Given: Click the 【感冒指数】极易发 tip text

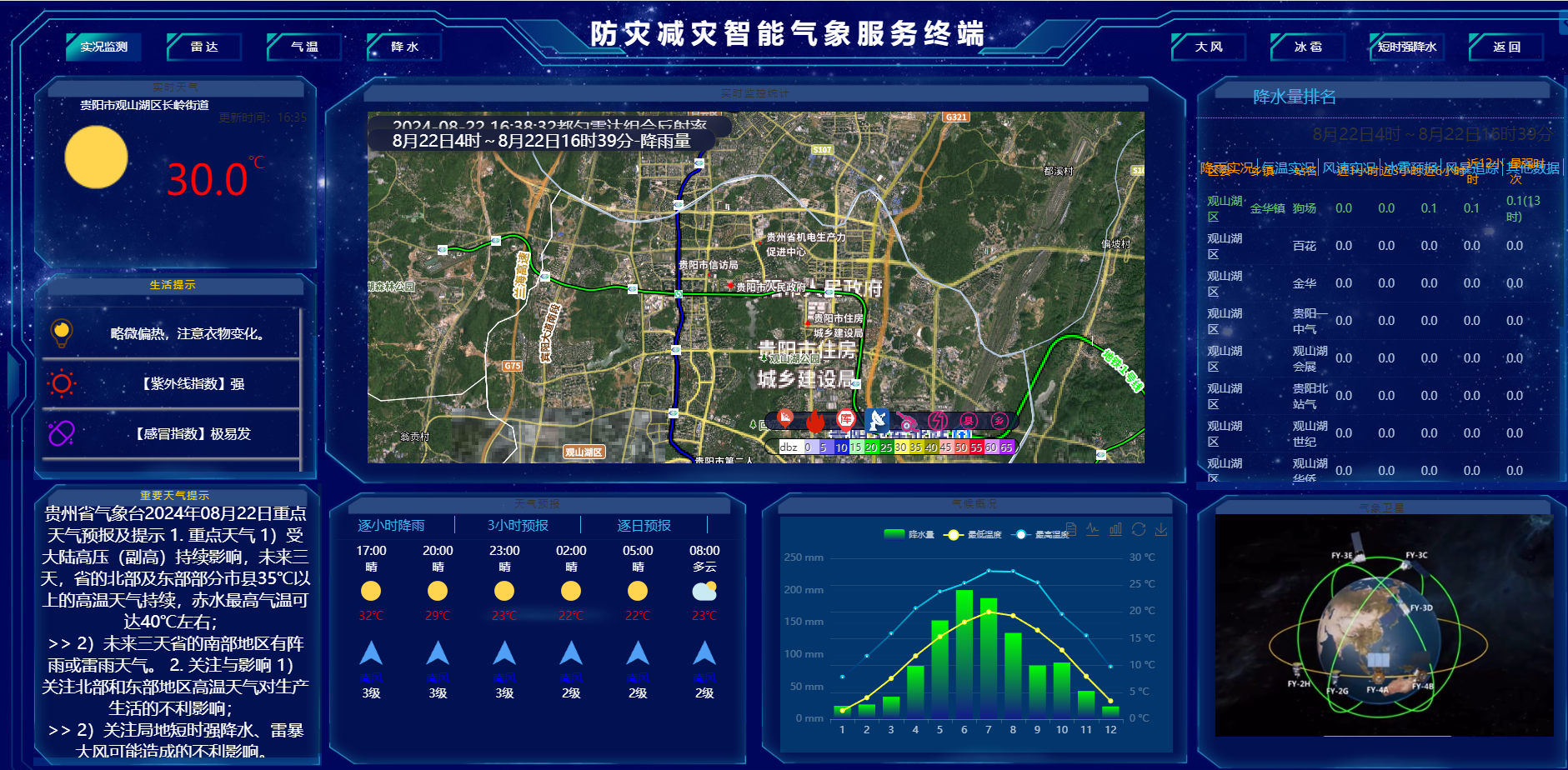Looking at the screenshot, I should tap(193, 433).
